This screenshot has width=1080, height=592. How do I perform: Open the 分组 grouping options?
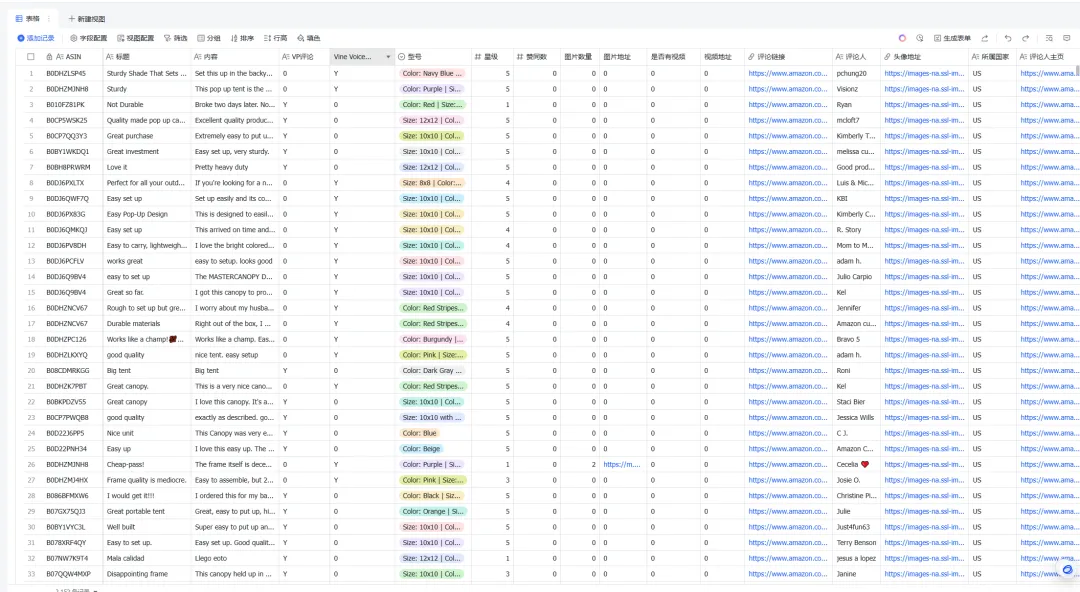pyautogui.click(x=209, y=38)
